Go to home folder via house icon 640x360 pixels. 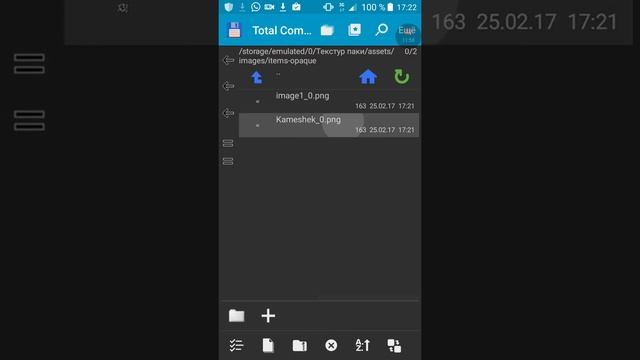[x=368, y=77]
